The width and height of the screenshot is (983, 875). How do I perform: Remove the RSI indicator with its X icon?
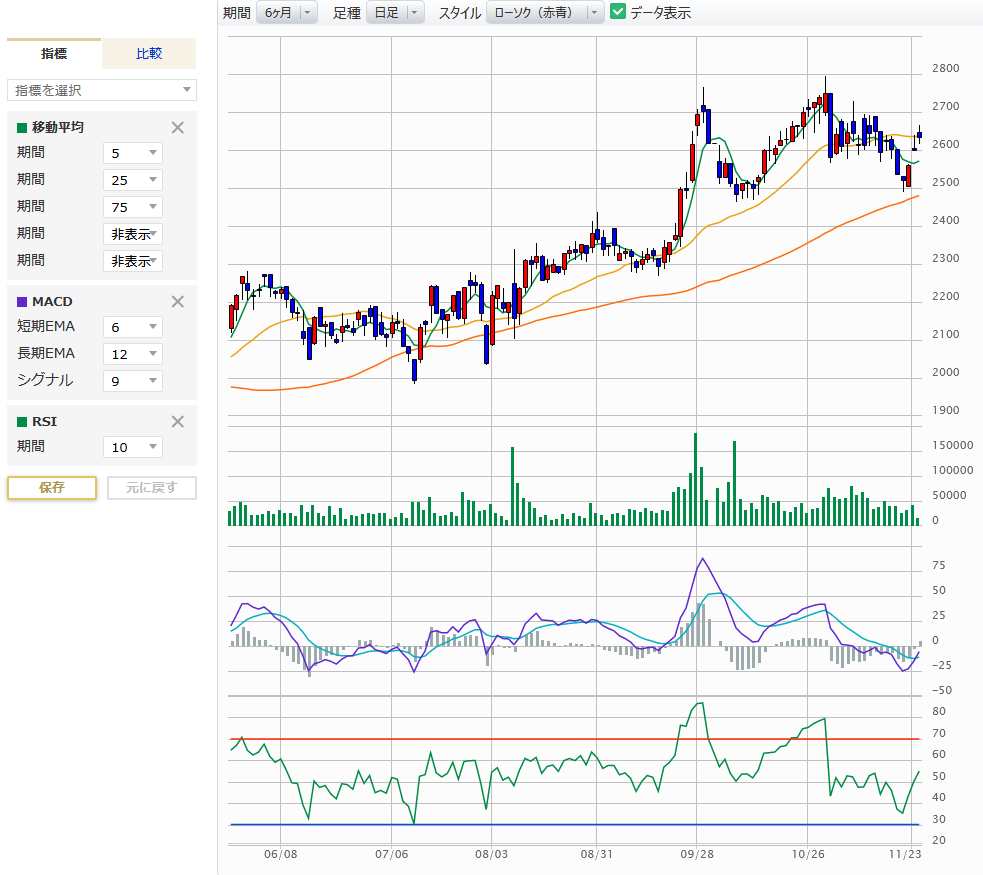coord(178,421)
